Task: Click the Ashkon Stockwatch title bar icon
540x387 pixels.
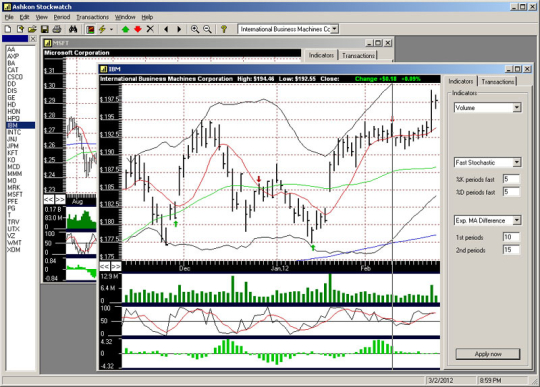Action: tap(7, 7)
